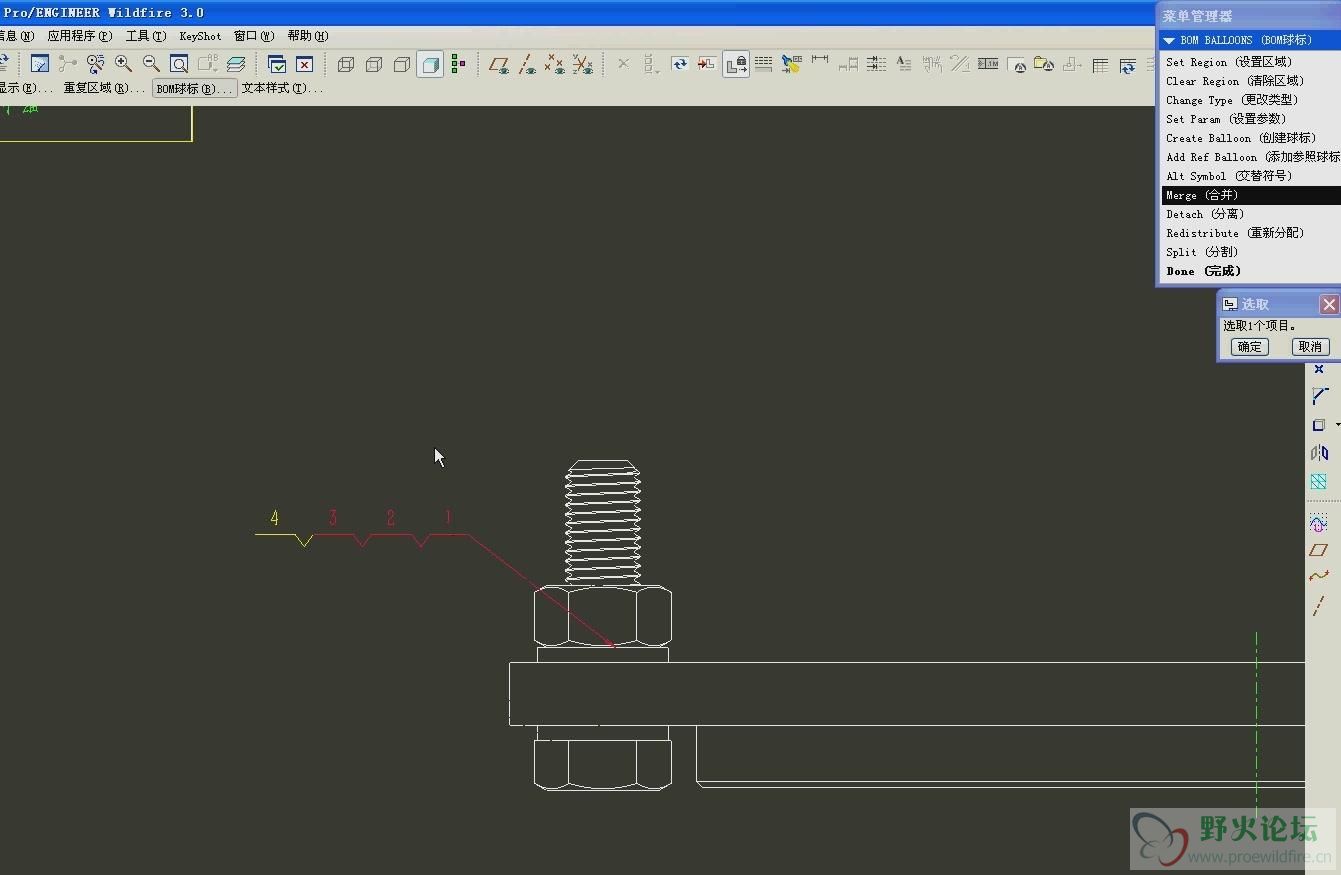1341x875 pixels.
Task: Click the Zoom In magnifier icon
Action: (x=123, y=64)
